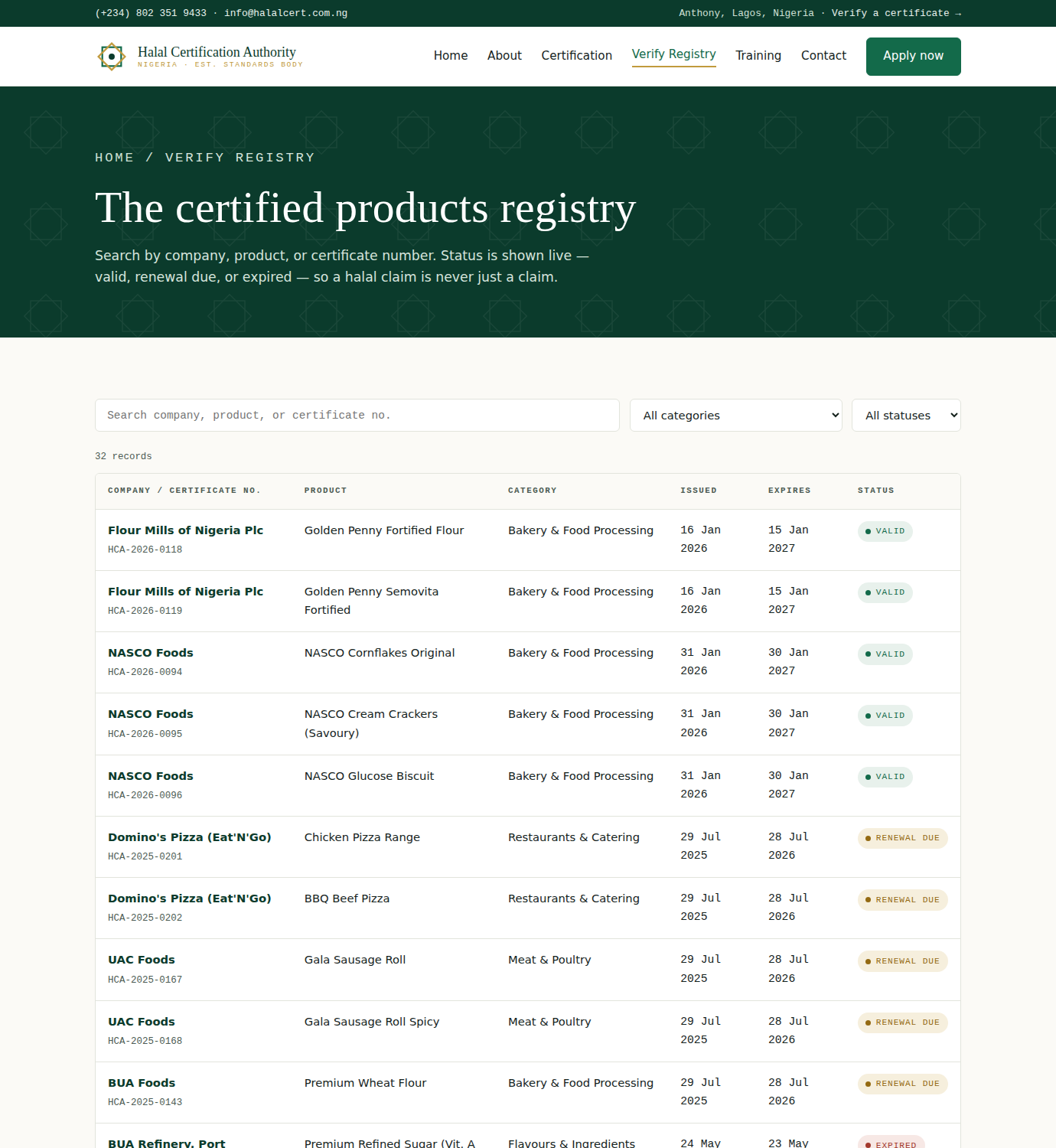Click certificate number HCA-2025-0168
This screenshot has height=1148, width=1056.
pos(145,1041)
